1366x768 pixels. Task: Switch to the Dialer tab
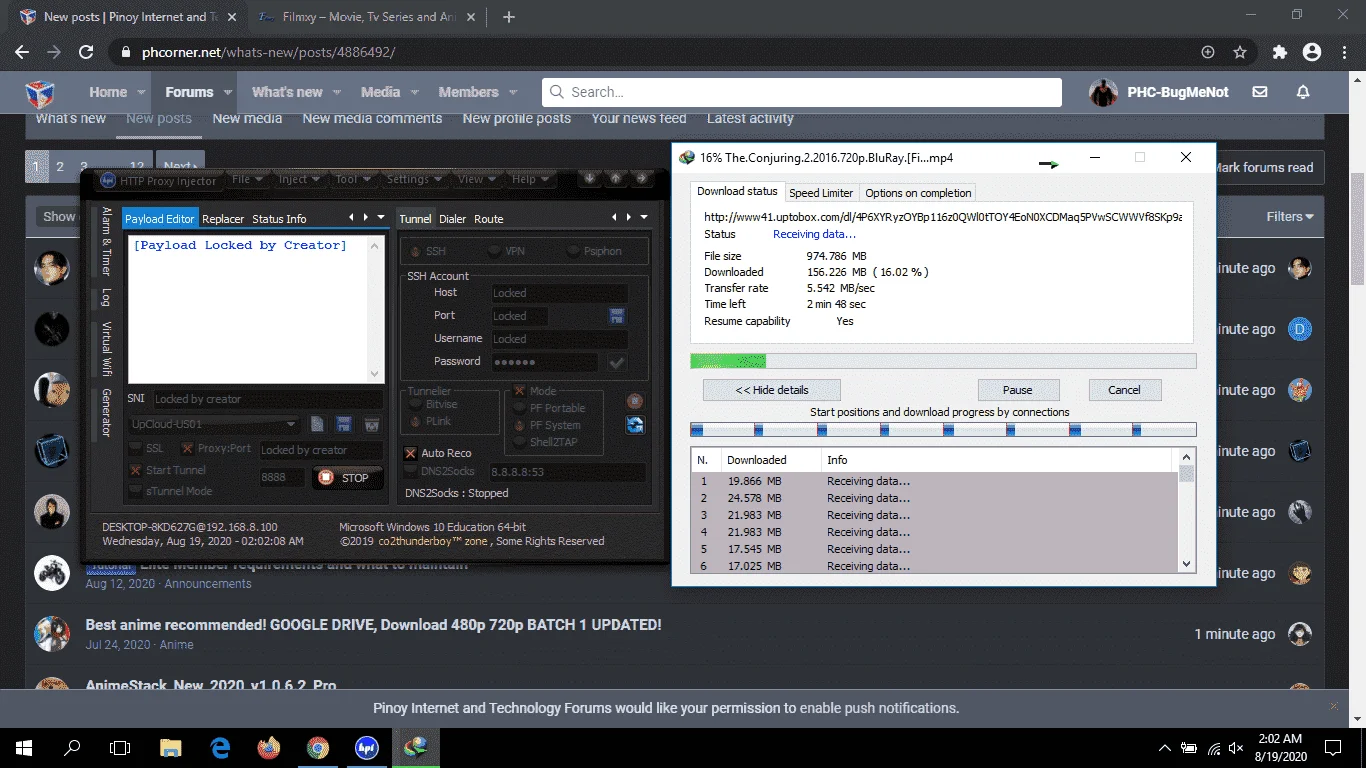(x=452, y=219)
